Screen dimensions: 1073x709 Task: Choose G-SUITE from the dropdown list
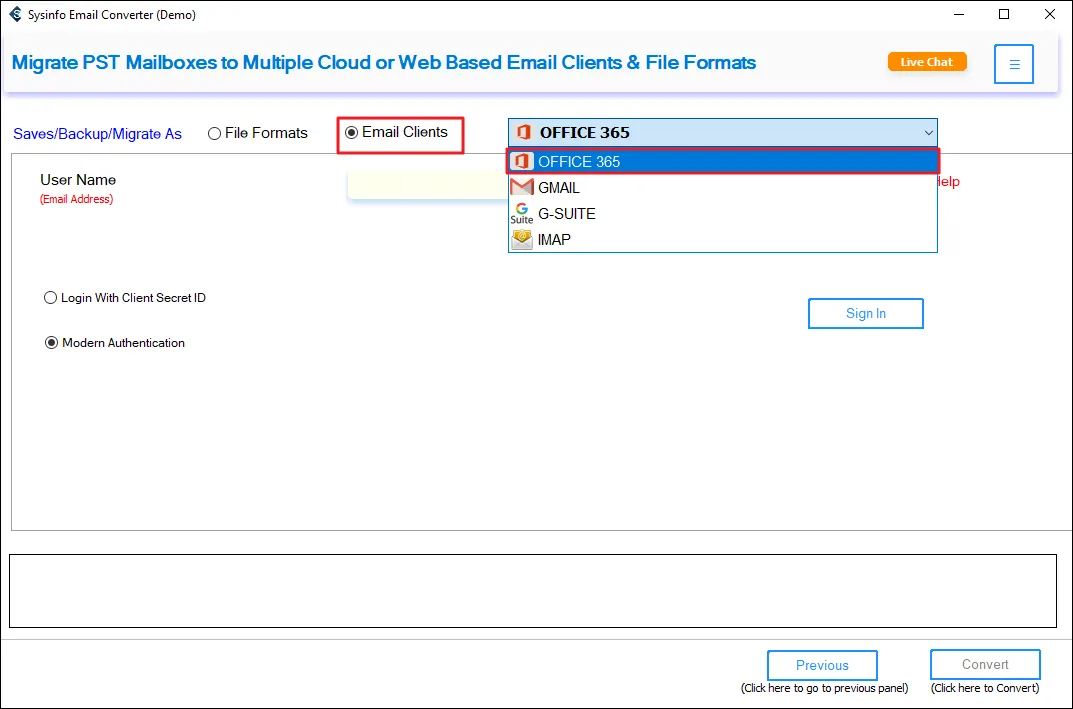(566, 214)
